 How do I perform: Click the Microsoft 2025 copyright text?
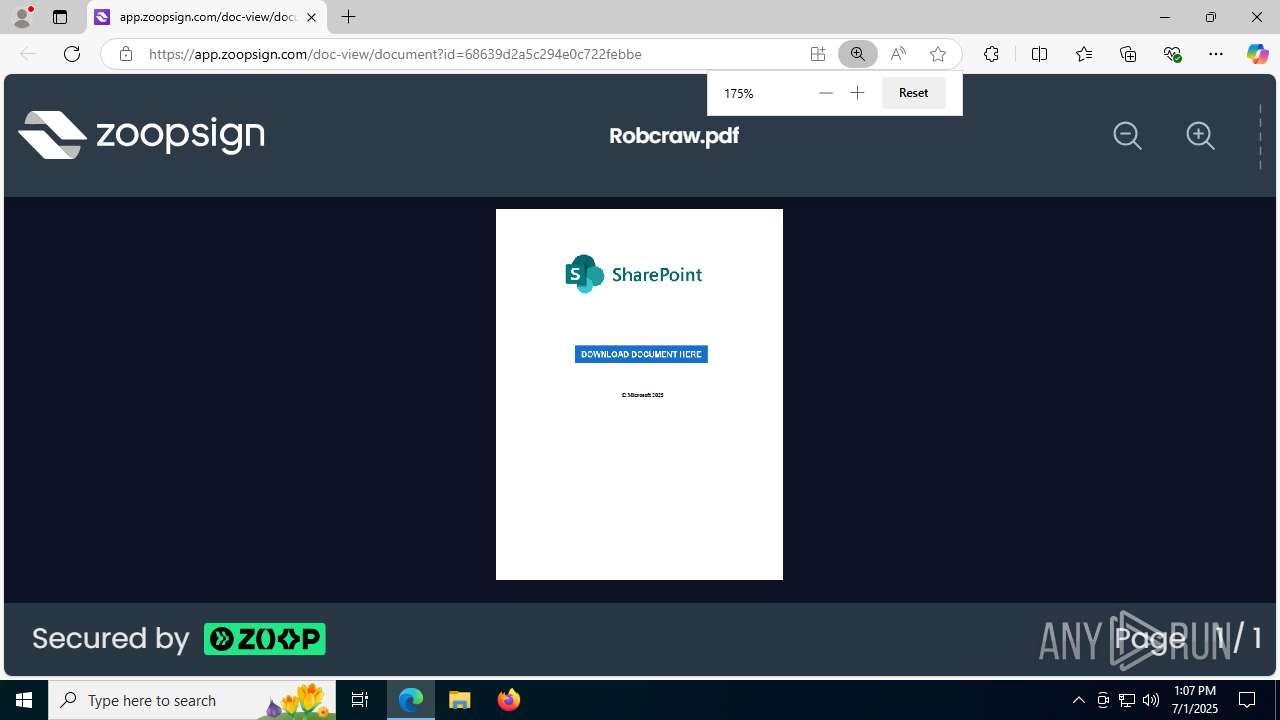[x=642, y=395]
